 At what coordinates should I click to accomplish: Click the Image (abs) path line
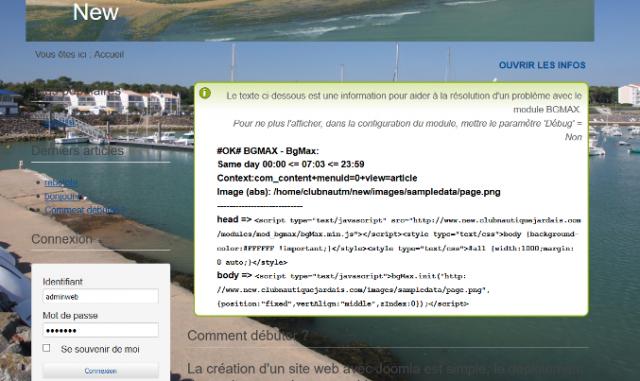358,192
